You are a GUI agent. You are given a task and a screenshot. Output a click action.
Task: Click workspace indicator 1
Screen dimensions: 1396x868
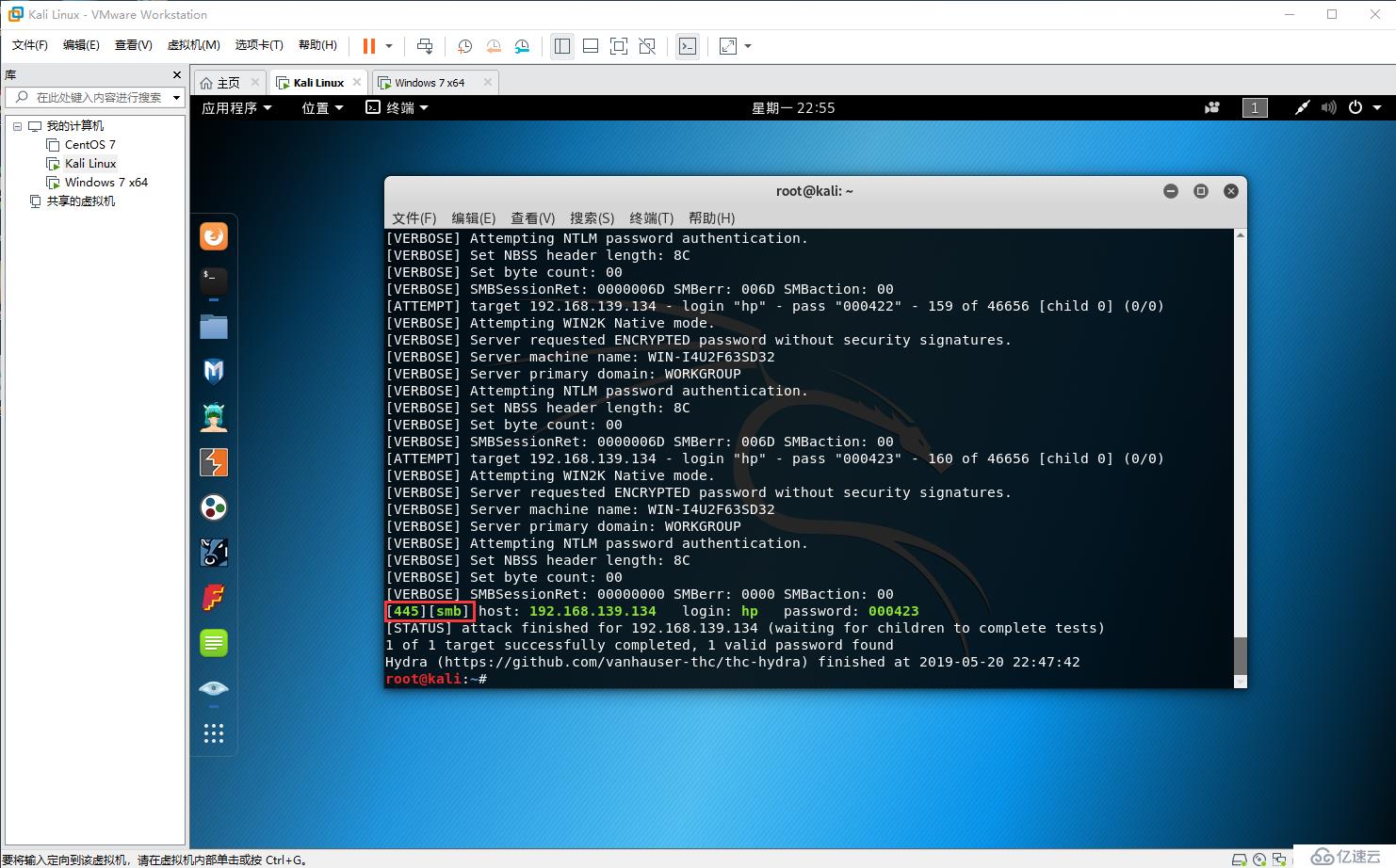1255,107
